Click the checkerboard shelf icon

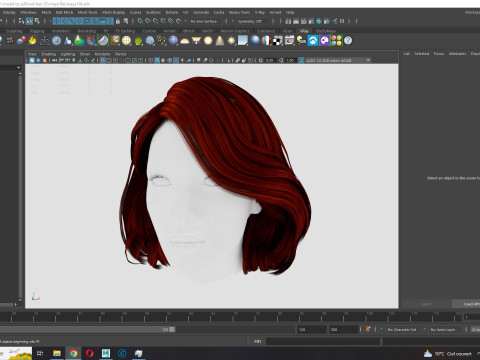278,41
